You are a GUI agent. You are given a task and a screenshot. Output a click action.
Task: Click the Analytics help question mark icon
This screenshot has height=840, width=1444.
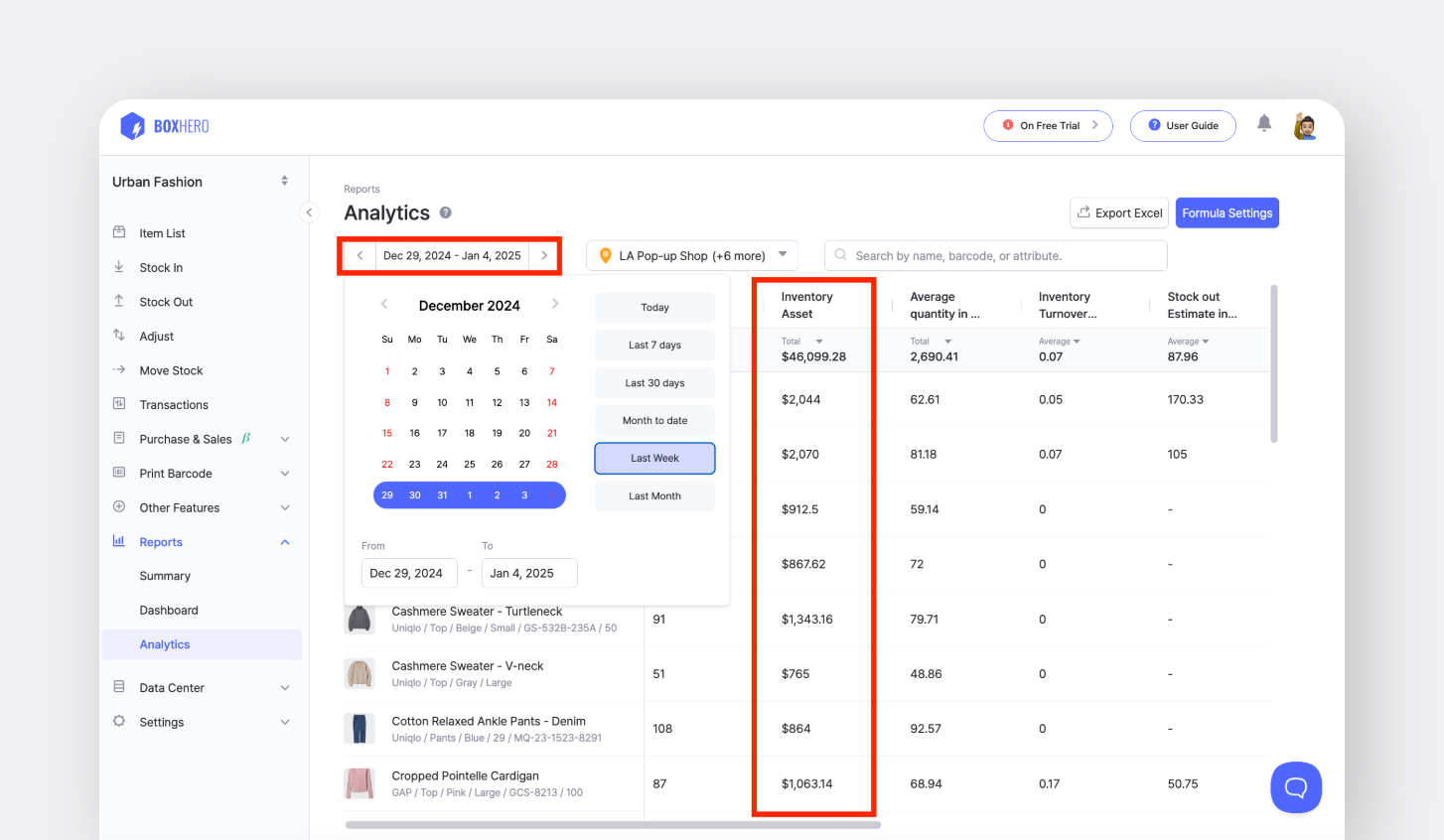coord(446,212)
